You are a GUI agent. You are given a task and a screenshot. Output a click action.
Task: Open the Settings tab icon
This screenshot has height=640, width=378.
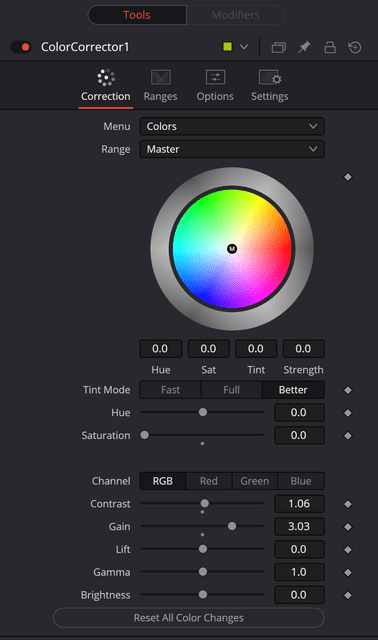coord(270,77)
